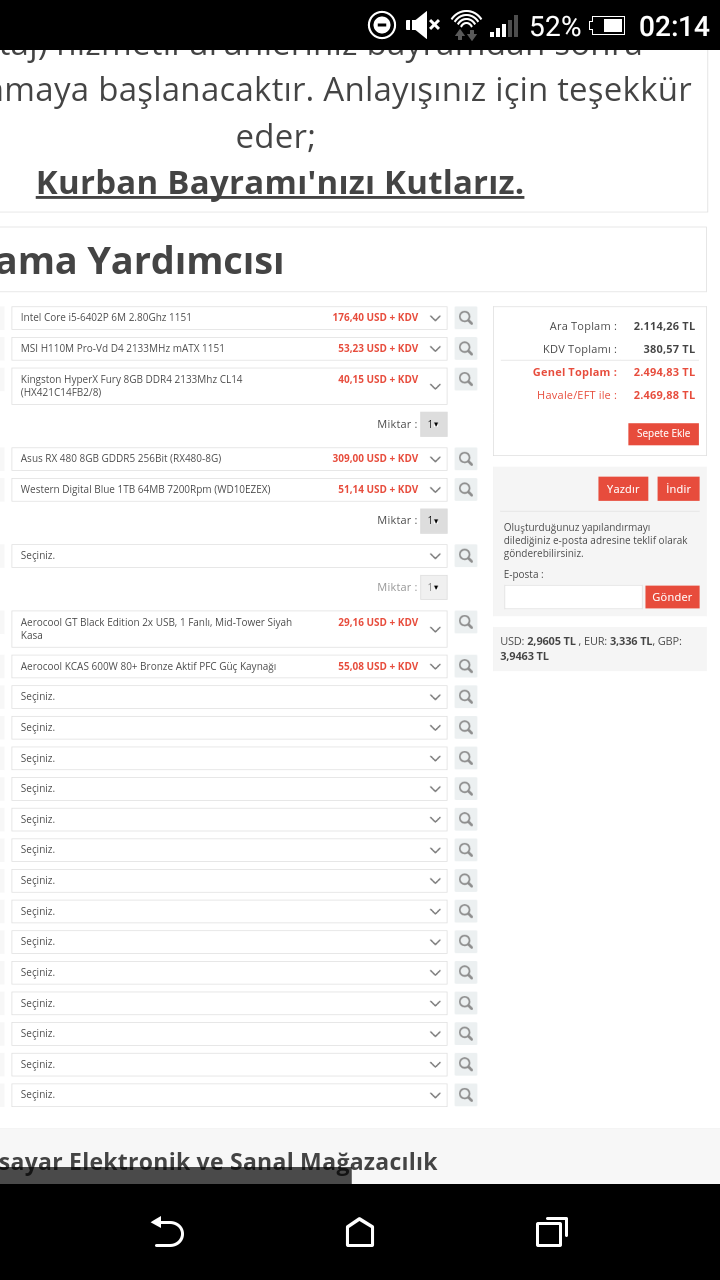This screenshot has width=720, height=1280.
Task: Tap search icon for Kingston HyperX Fury RAM
Action: click(x=466, y=379)
